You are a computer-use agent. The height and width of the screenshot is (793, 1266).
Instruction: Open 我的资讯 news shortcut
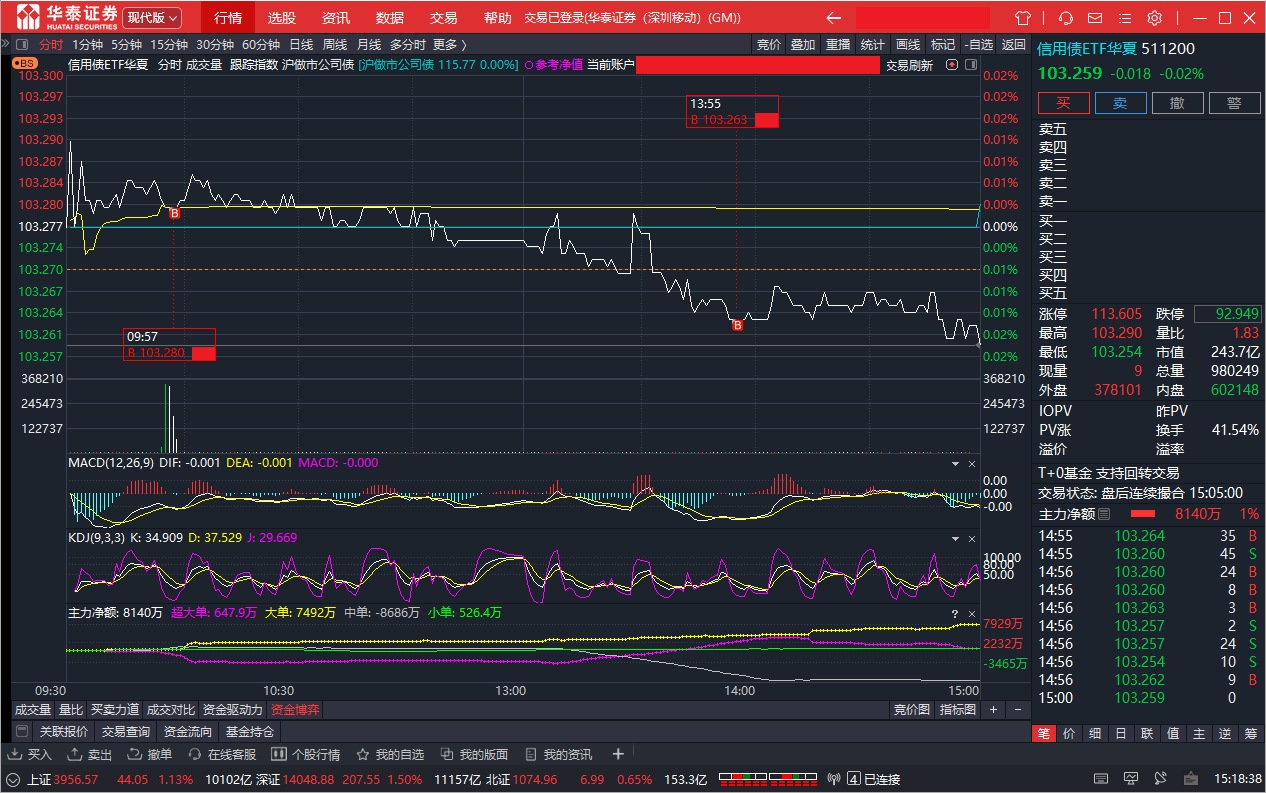click(x=559, y=755)
